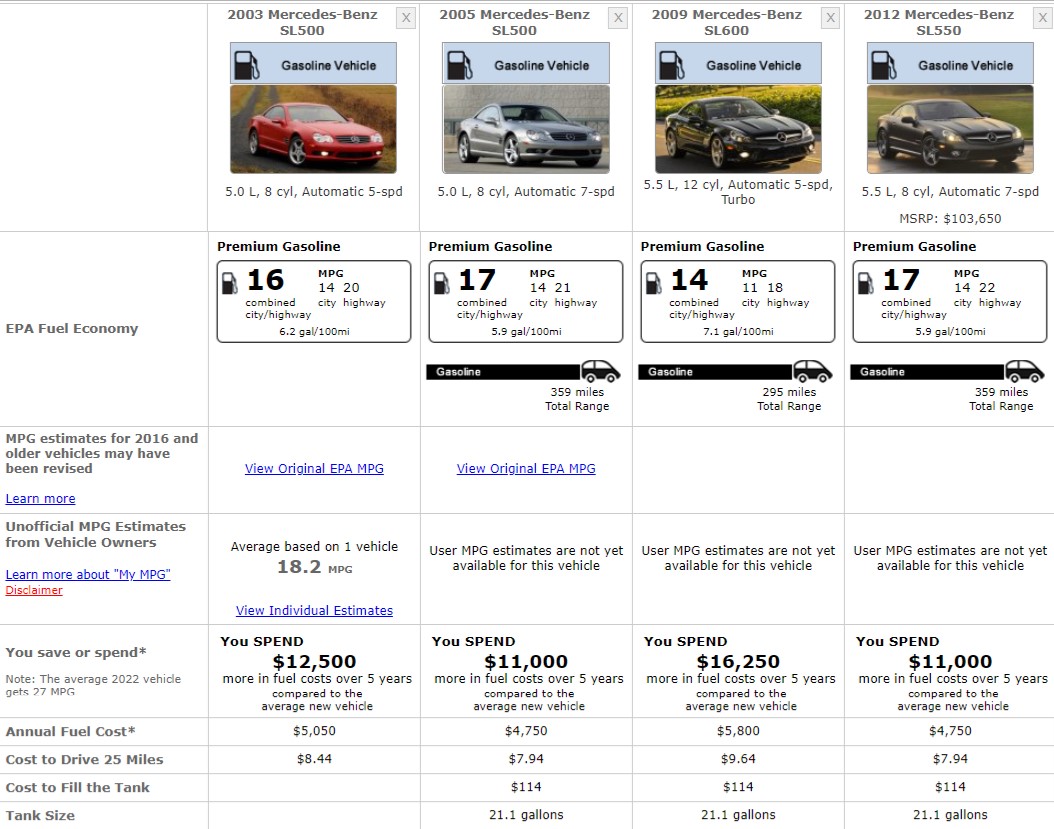Click the Tank Size row label

tap(40, 816)
